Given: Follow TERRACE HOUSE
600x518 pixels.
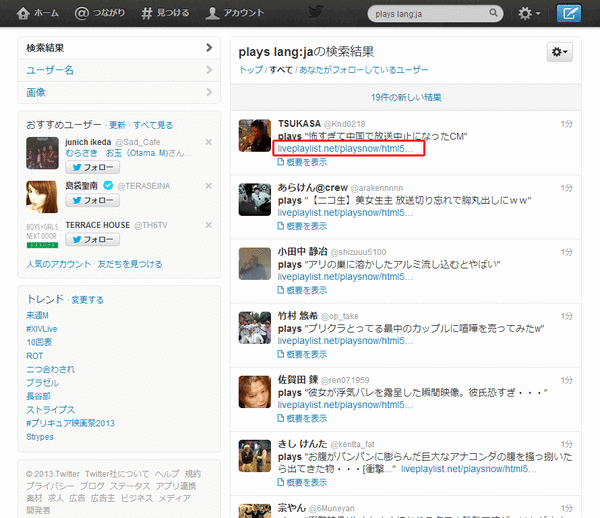Looking at the screenshot, I should click(x=92, y=239).
